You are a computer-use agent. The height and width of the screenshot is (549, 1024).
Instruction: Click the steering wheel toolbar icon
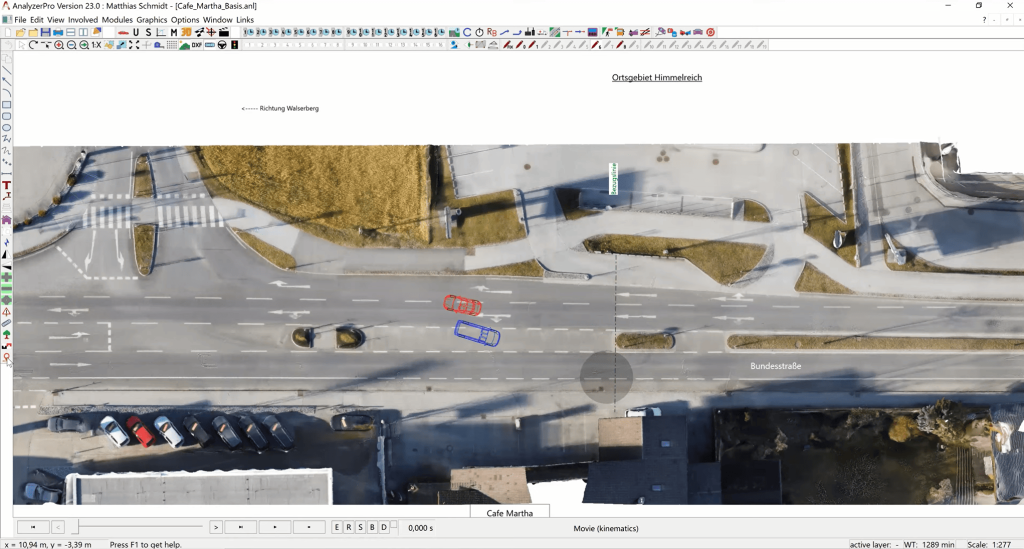pos(222,46)
